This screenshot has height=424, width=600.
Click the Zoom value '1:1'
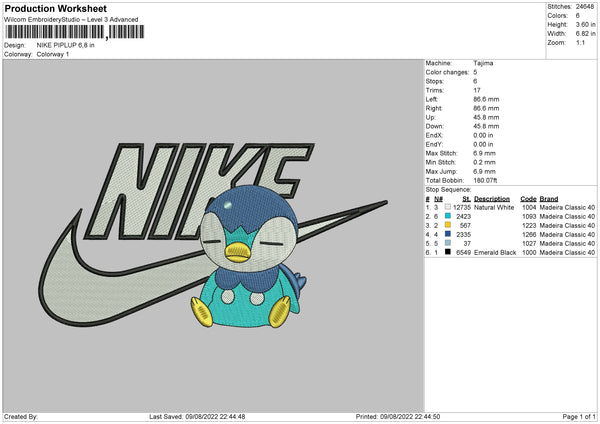tap(580, 42)
